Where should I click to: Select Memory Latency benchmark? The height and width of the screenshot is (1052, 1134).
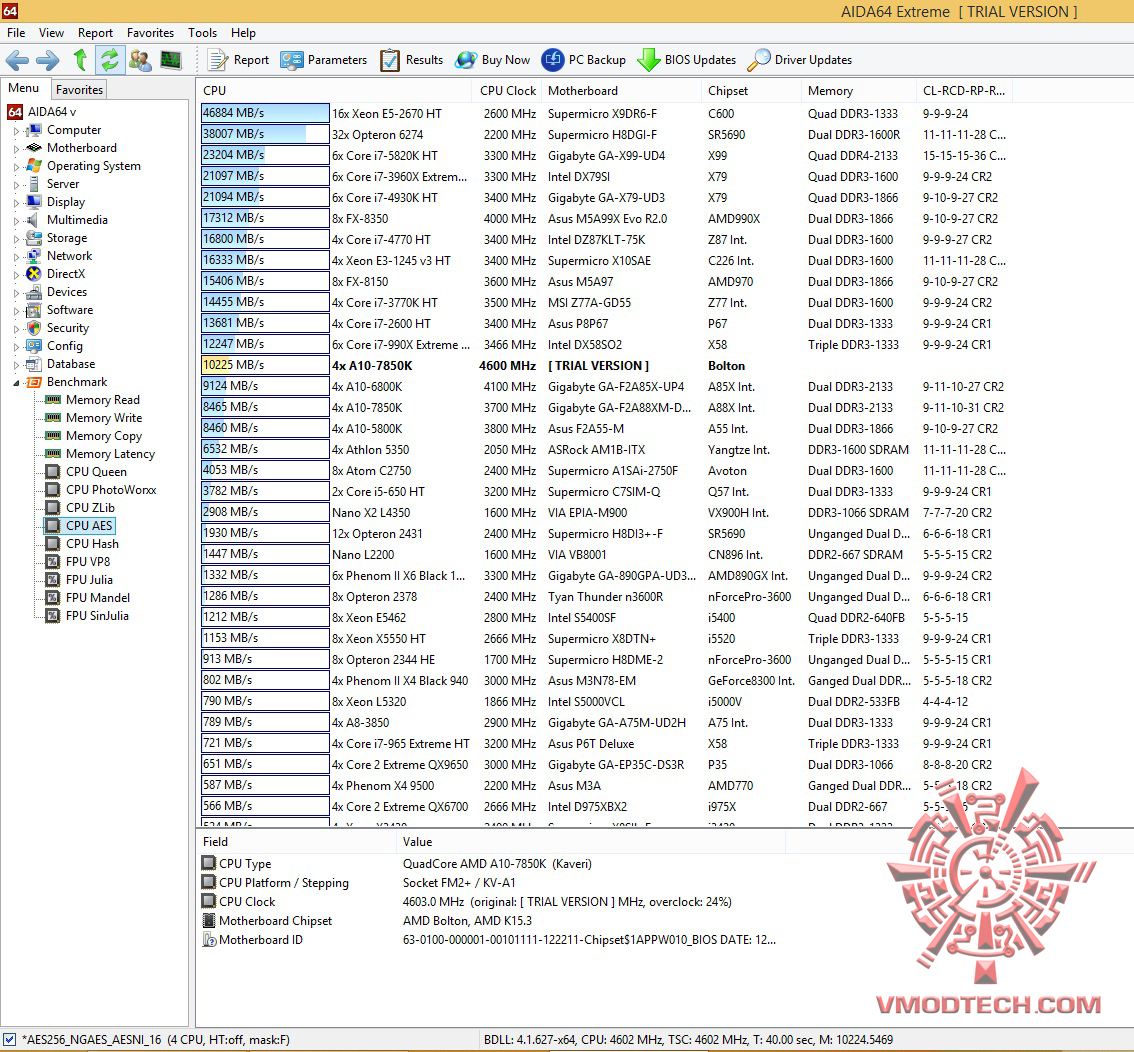point(111,454)
